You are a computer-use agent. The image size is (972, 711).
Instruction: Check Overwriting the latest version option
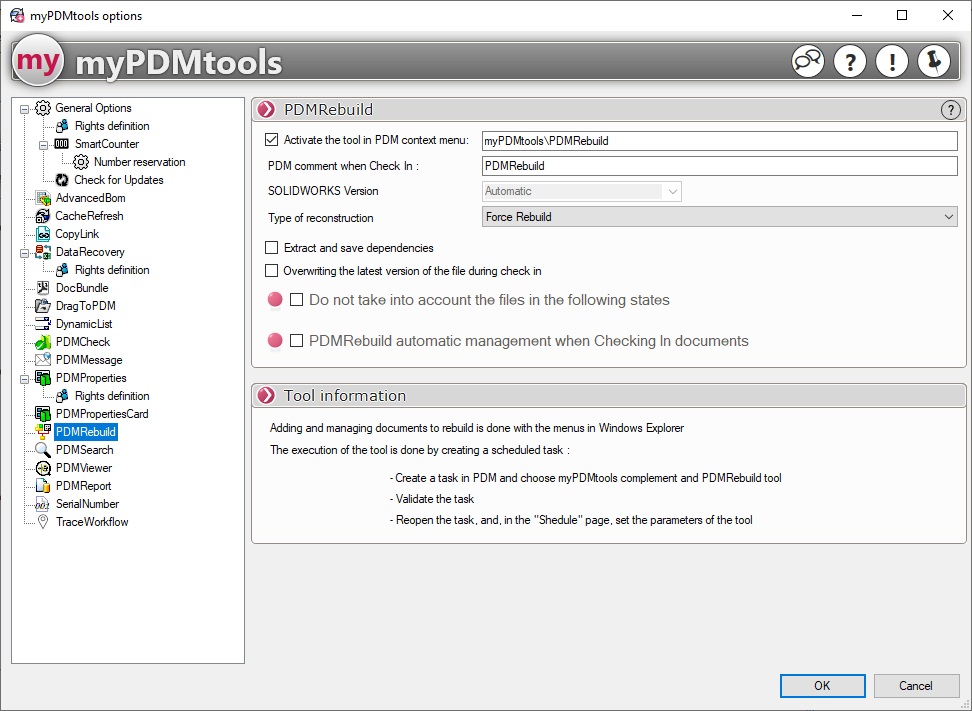(x=272, y=271)
